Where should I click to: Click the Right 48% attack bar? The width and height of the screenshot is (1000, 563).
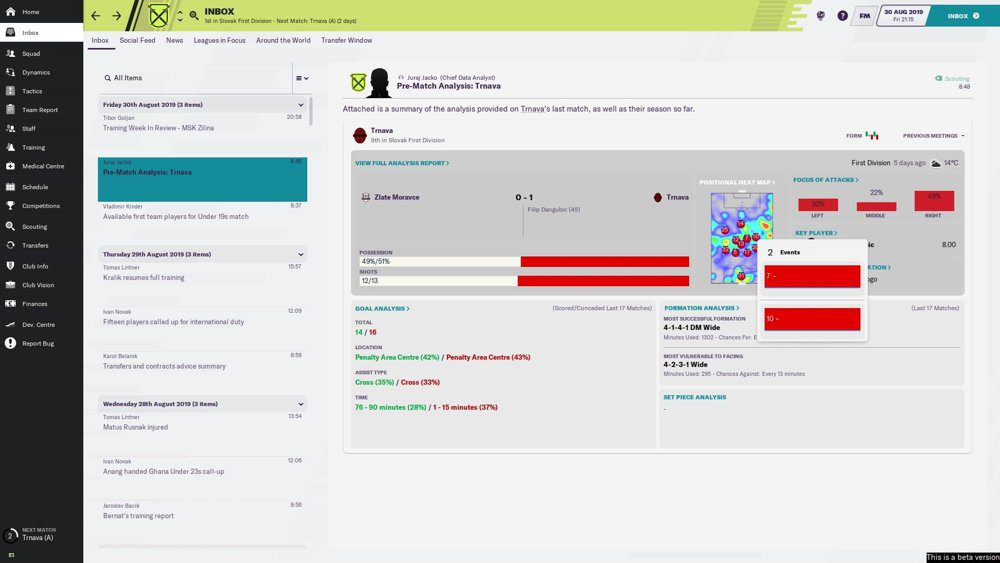(x=934, y=200)
